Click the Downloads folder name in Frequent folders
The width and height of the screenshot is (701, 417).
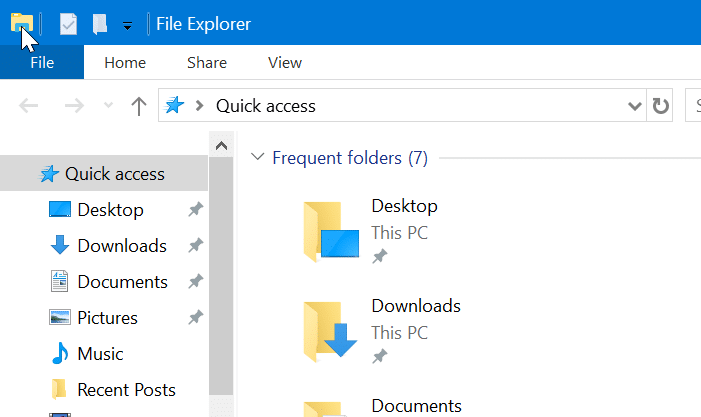(x=416, y=306)
